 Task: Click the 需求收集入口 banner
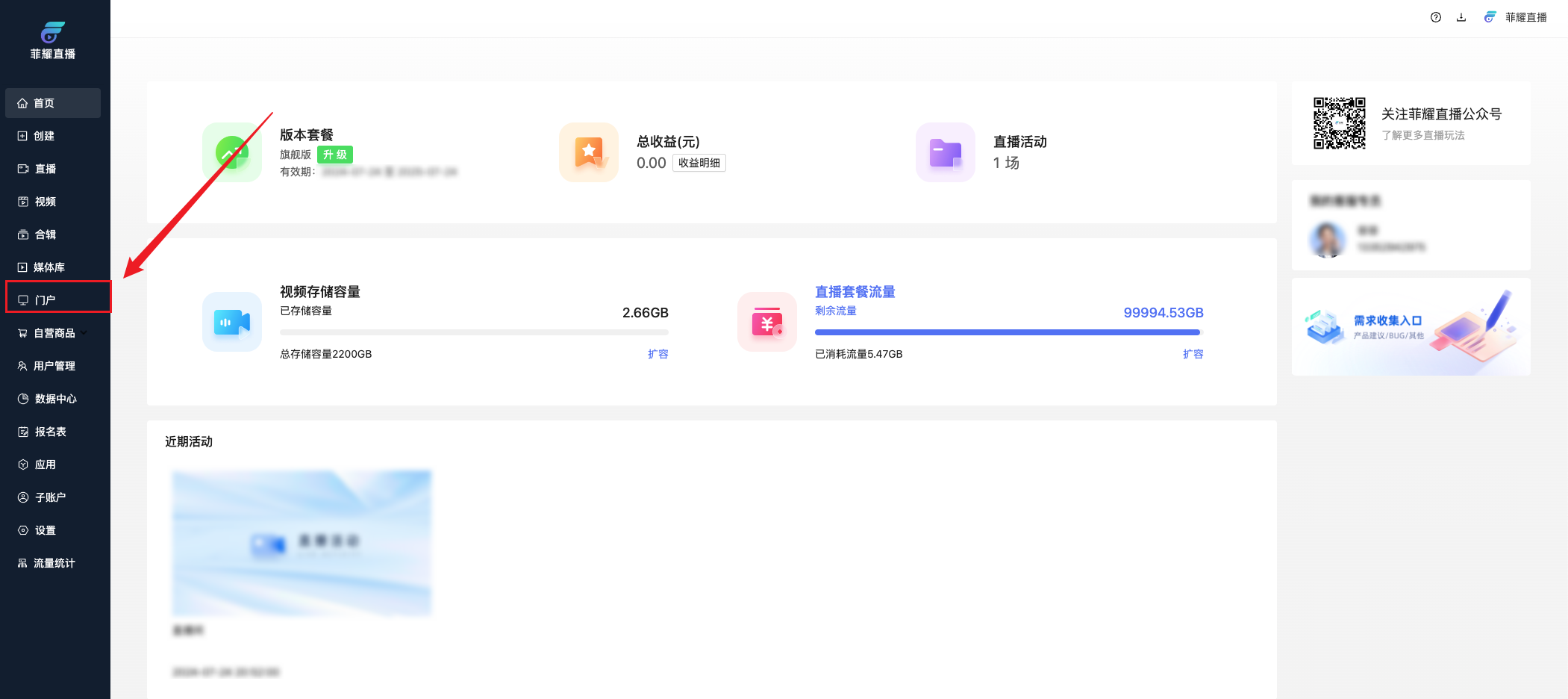(x=1411, y=327)
